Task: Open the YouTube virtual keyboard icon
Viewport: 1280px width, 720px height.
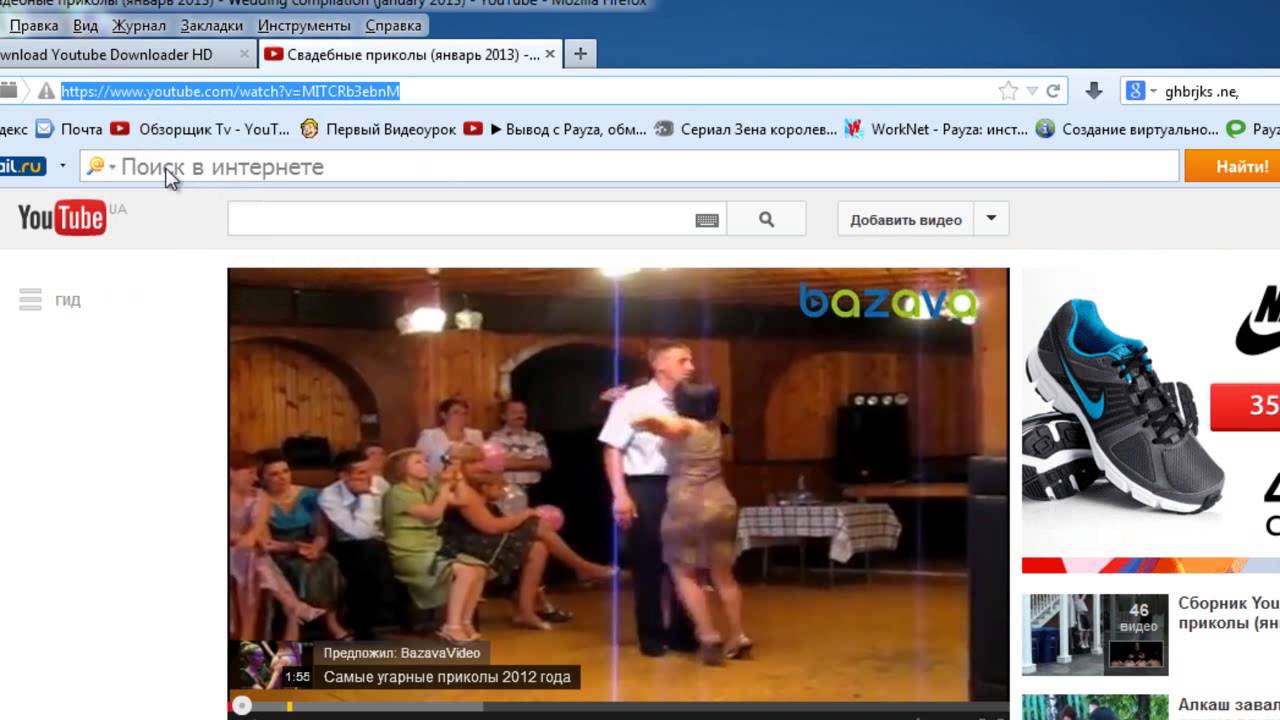Action: point(707,220)
